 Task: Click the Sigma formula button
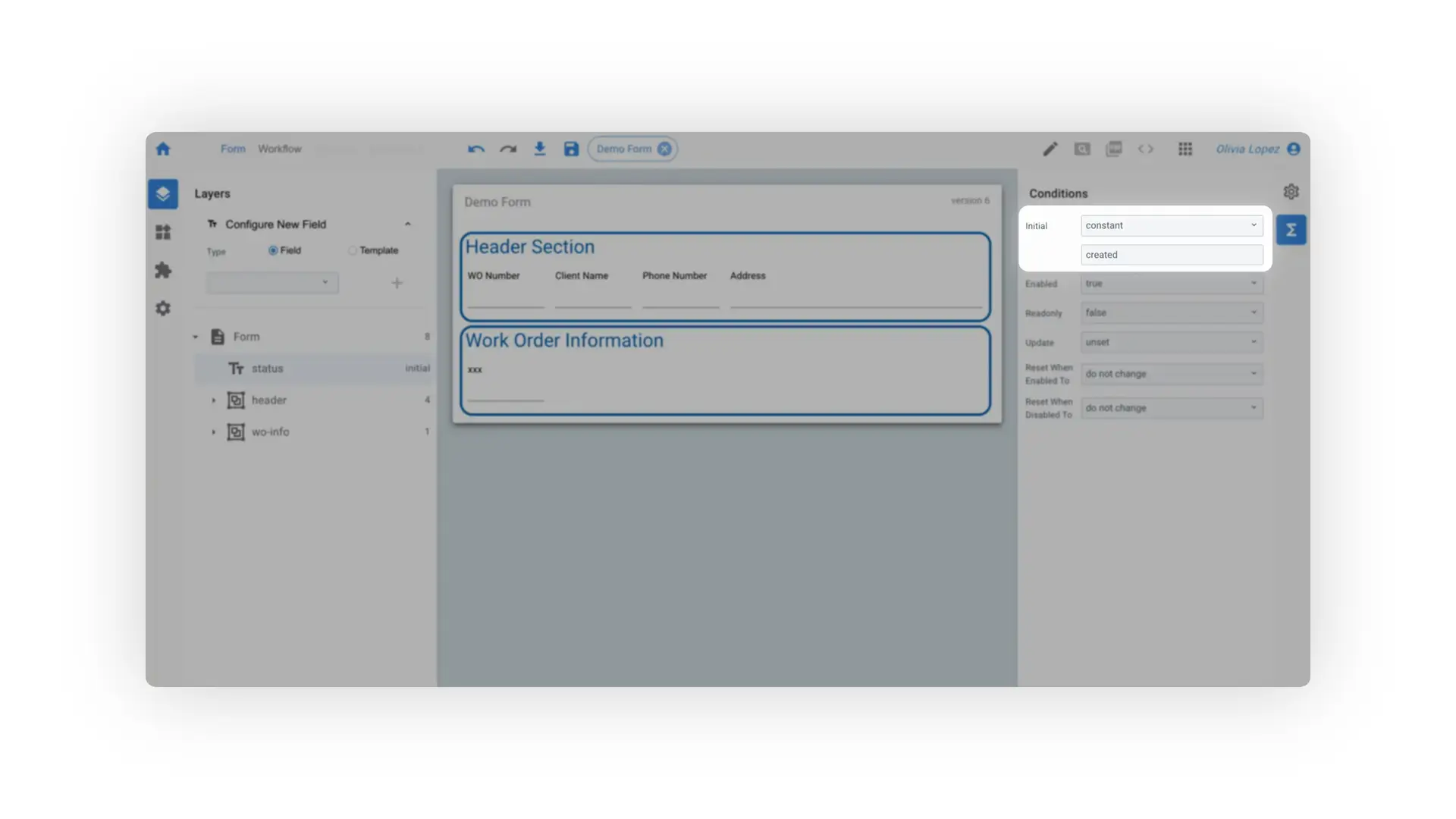1291,230
